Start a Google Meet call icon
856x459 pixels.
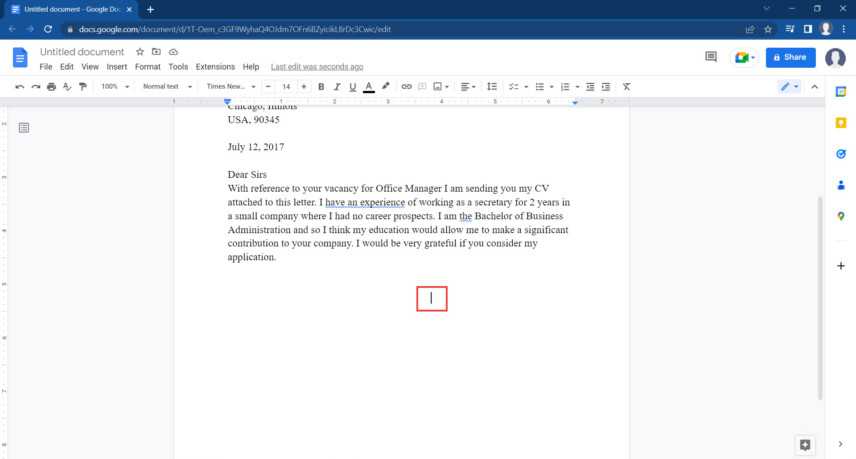(744, 57)
